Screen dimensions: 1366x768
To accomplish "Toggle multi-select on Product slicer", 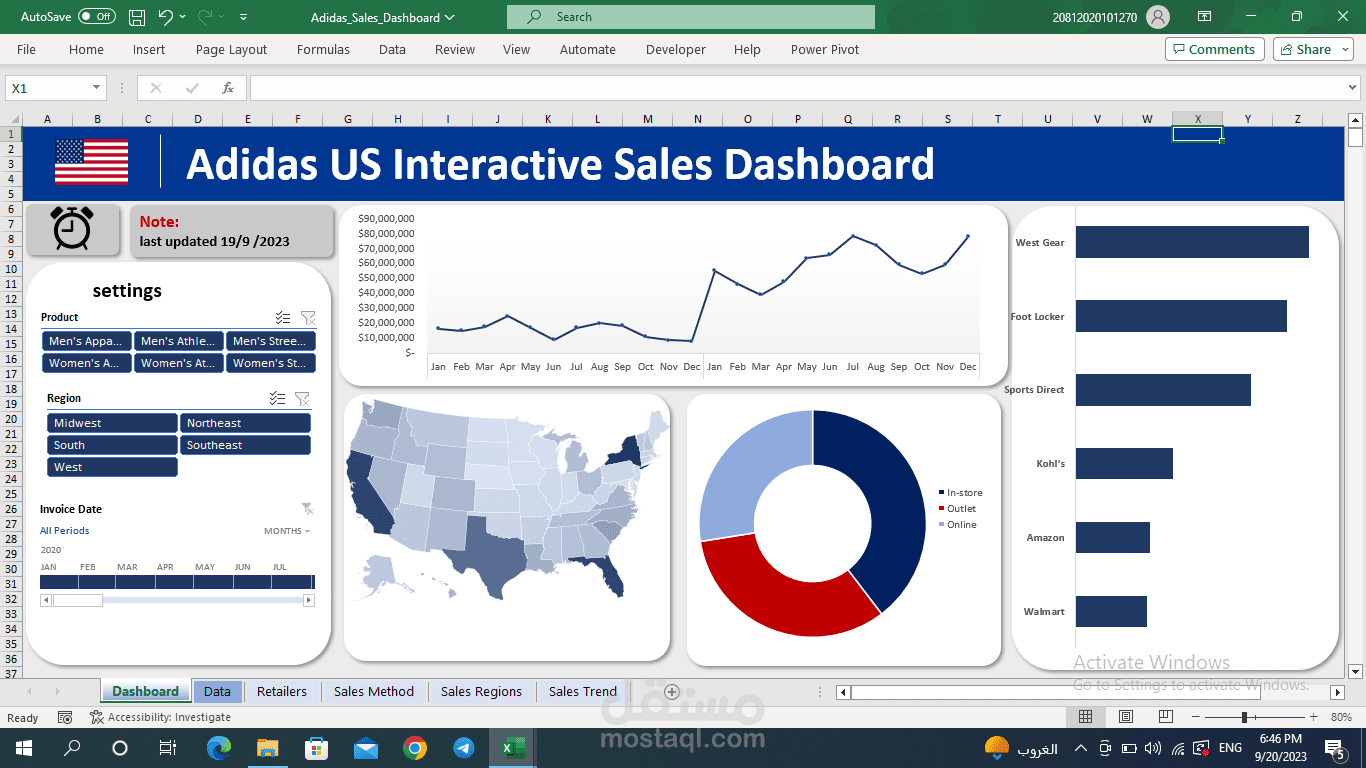I will point(283,318).
